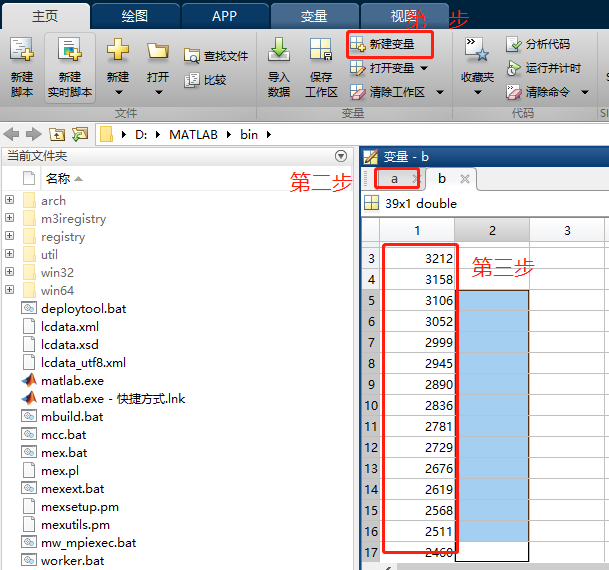Click cell containing 3212
Viewport: 609px width, 570px height.
[419, 258]
